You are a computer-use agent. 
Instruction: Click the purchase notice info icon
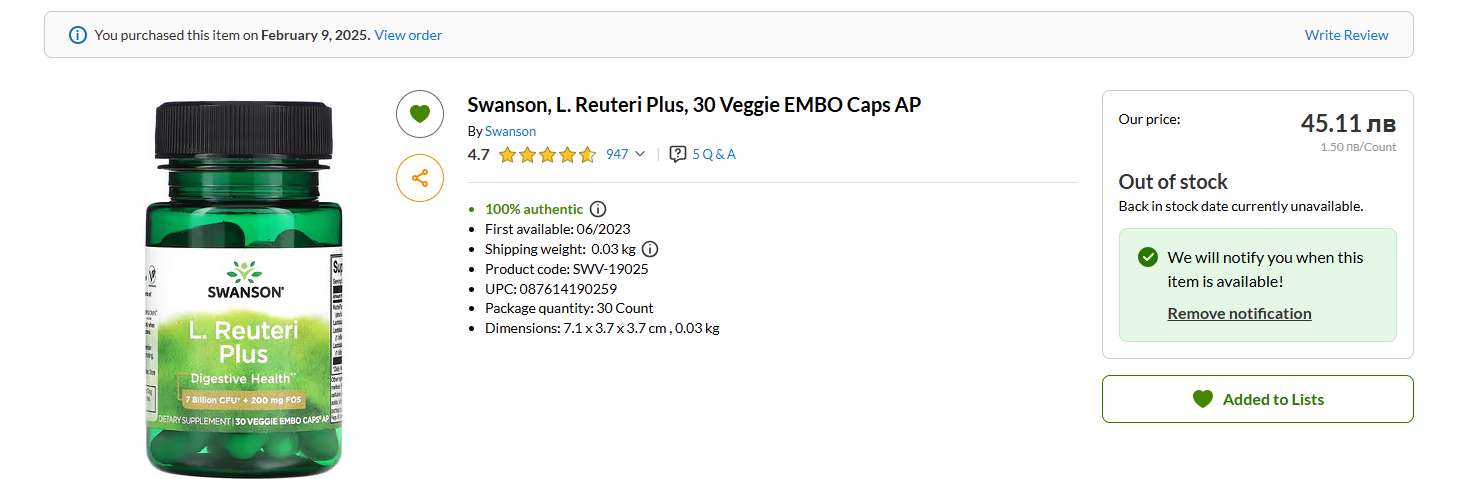[x=78, y=35]
